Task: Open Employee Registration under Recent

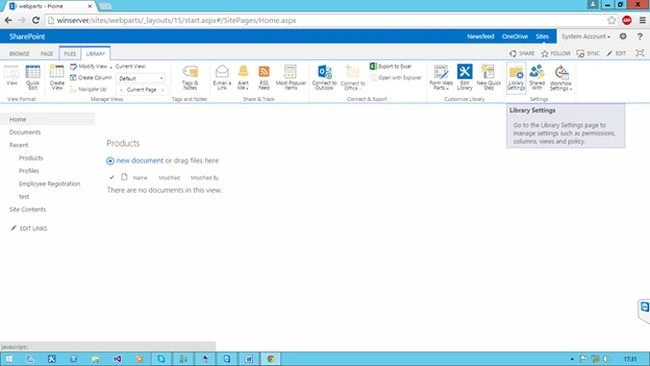Action: point(49,184)
